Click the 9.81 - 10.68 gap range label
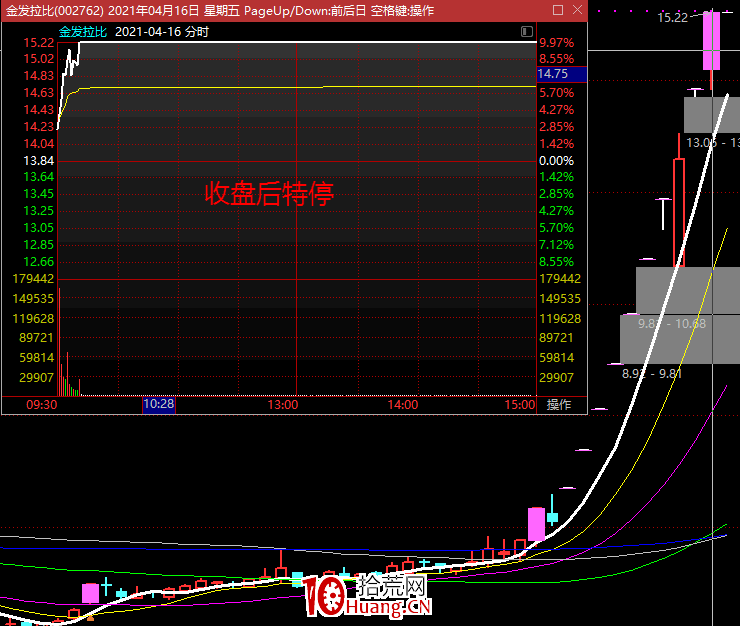The width and height of the screenshot is (740, 626). 672,323
